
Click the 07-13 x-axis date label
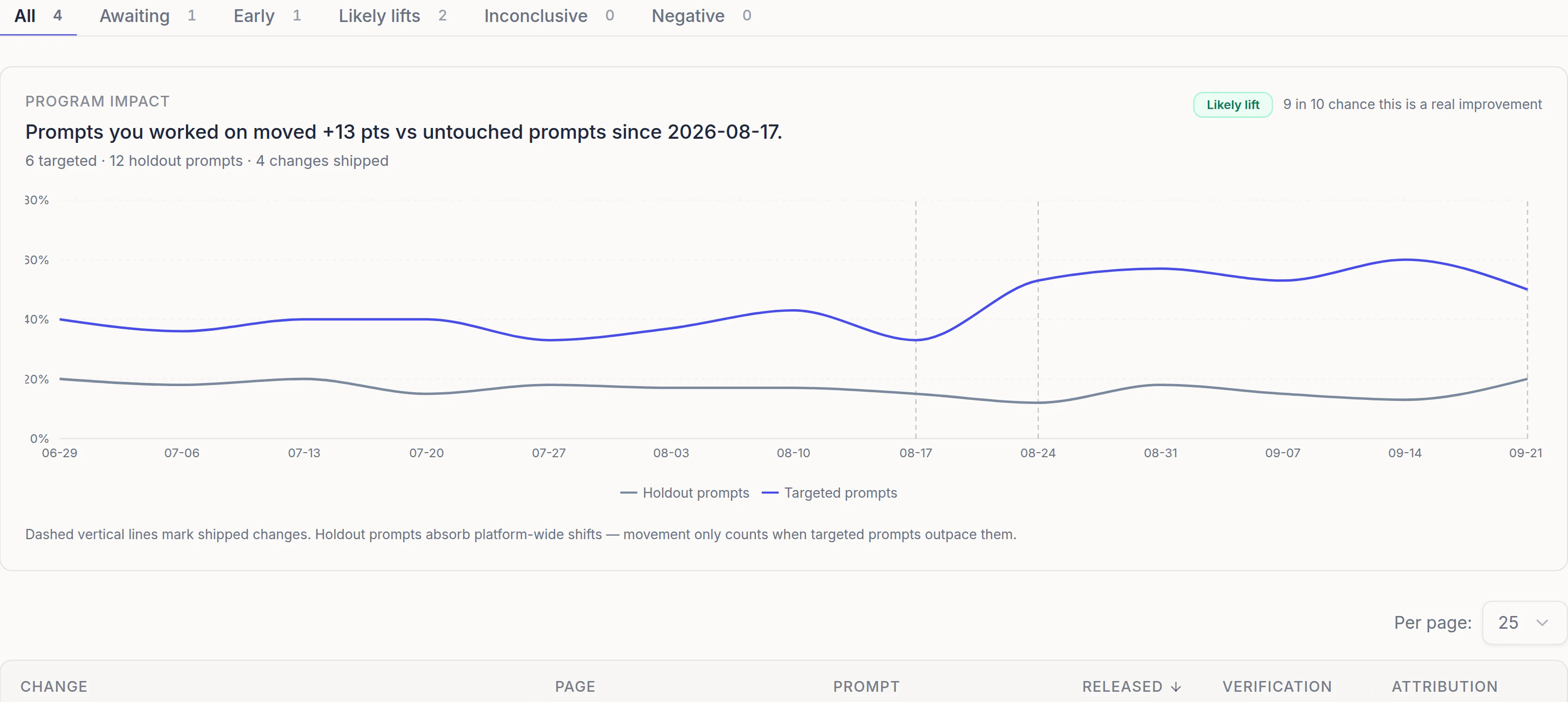[304, 453]
